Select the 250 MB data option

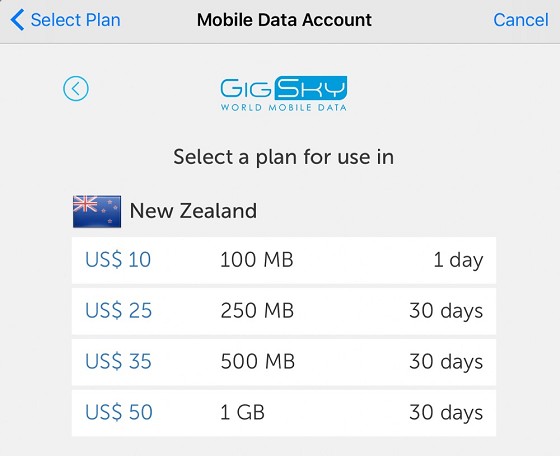(257, 310)
